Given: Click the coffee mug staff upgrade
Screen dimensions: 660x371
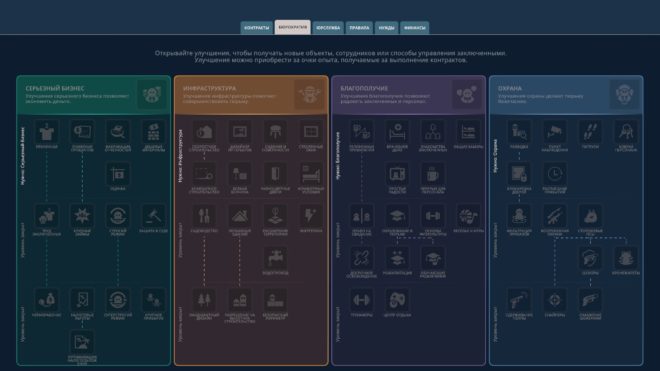Looking at the screenshot, I should (432, 174).
